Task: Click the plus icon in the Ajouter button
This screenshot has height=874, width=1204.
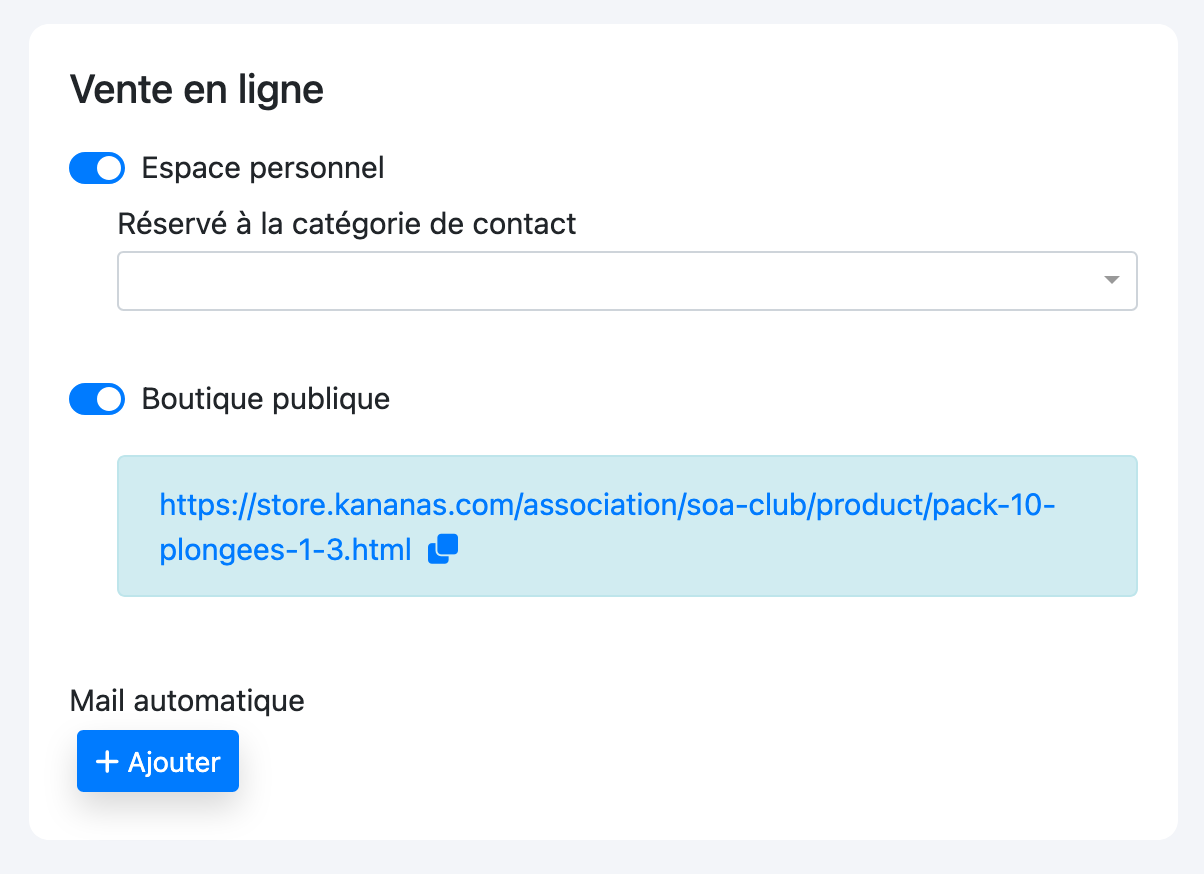Action: pyautogui.click(x=107, y=762)
